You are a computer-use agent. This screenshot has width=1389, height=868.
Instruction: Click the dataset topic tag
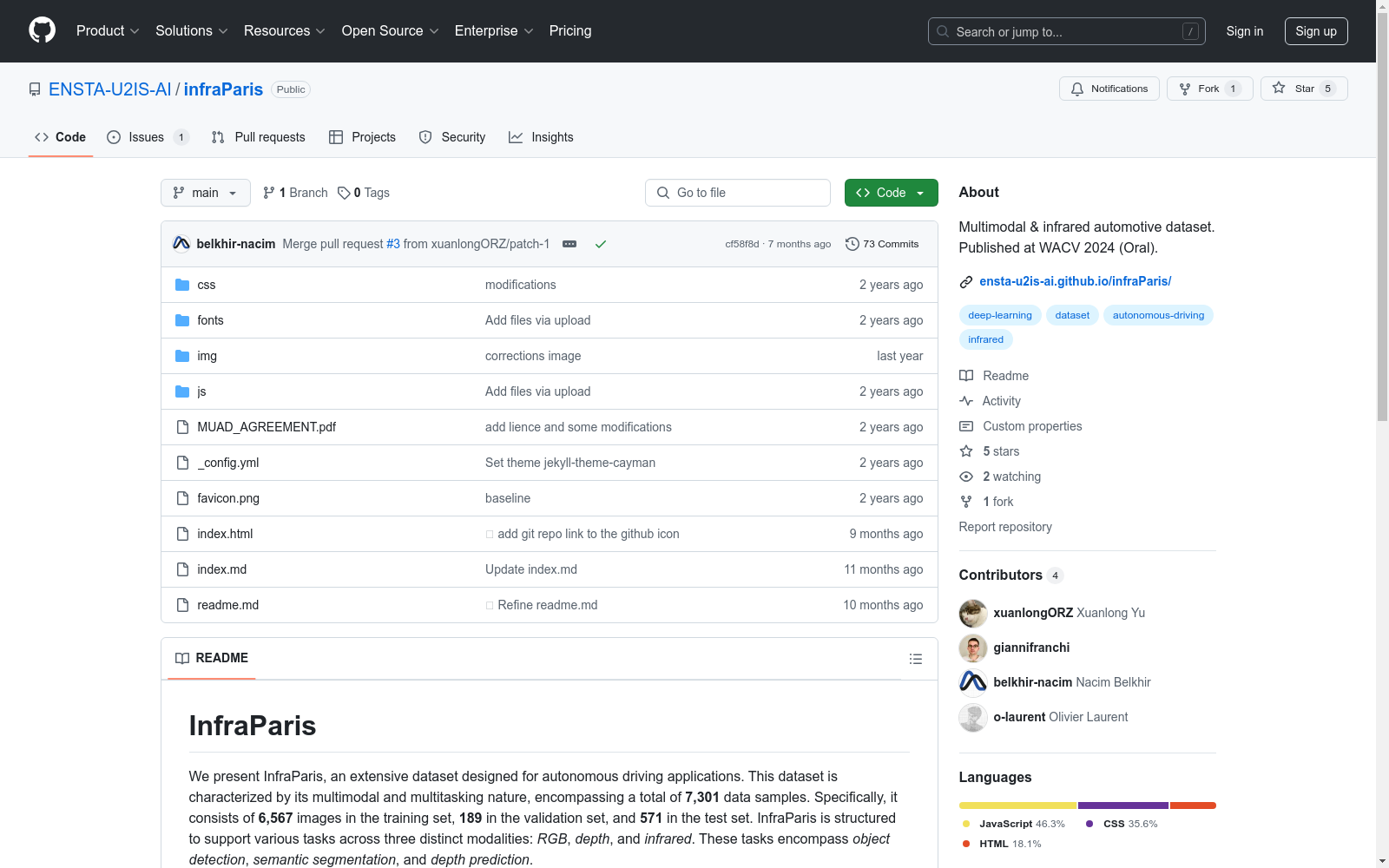point(1072,315)
